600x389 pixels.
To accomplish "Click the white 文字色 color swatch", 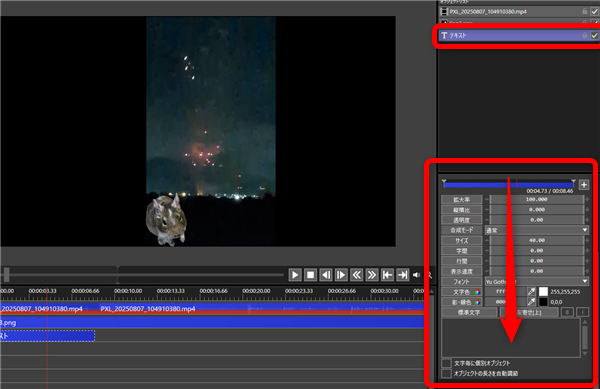I will pyautogui.click(x=543, y=291).
